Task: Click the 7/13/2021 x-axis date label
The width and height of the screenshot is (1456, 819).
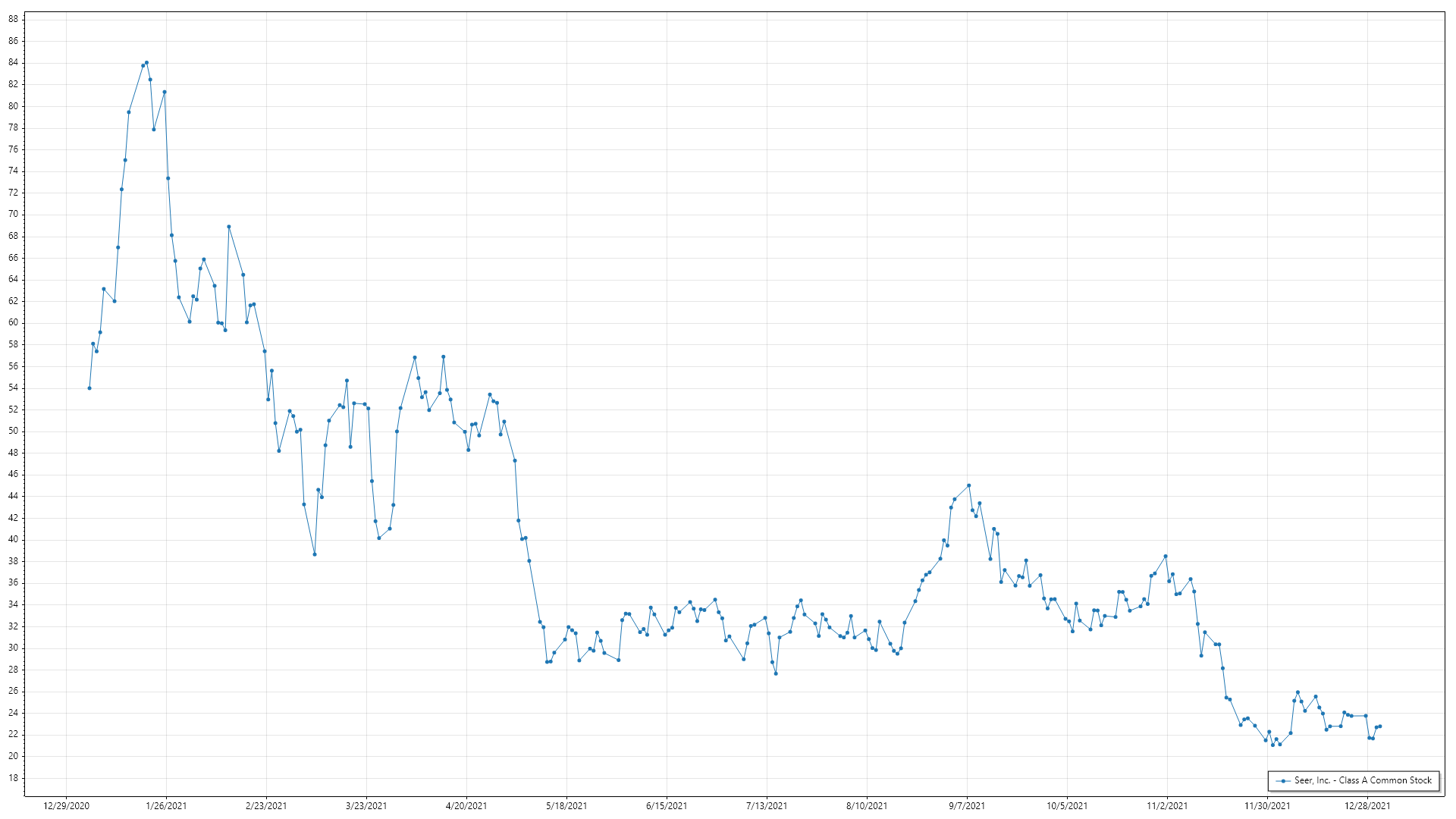Action: click(x=767, y=806)
